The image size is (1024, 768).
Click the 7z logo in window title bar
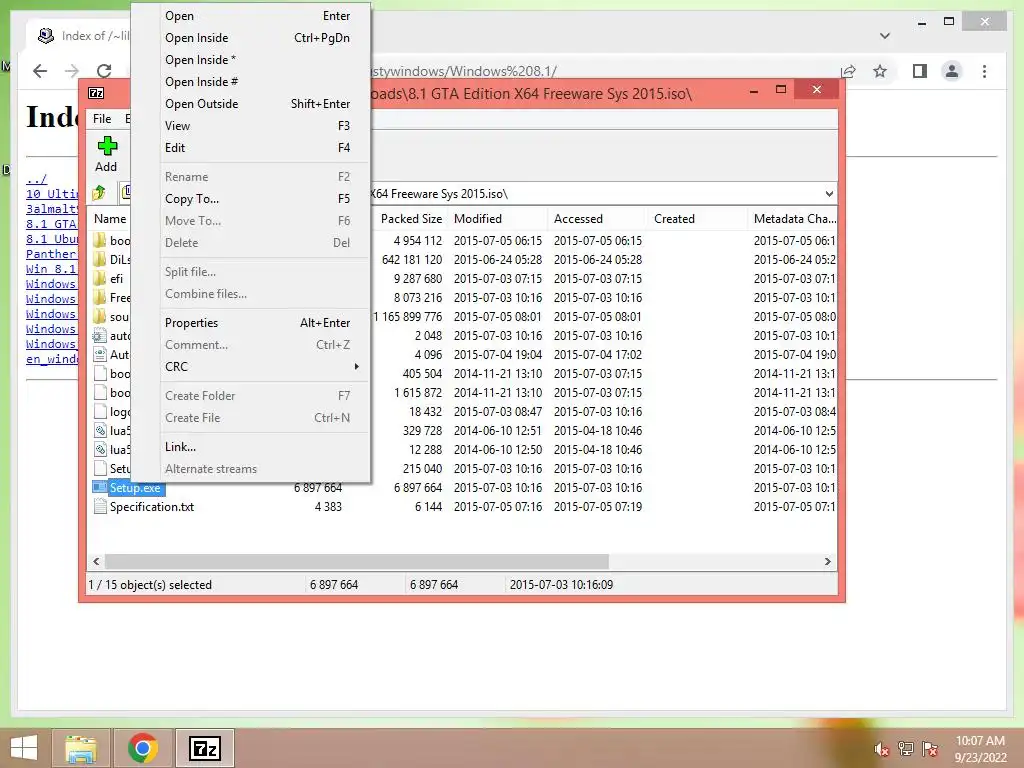click(x=96, y=93)
